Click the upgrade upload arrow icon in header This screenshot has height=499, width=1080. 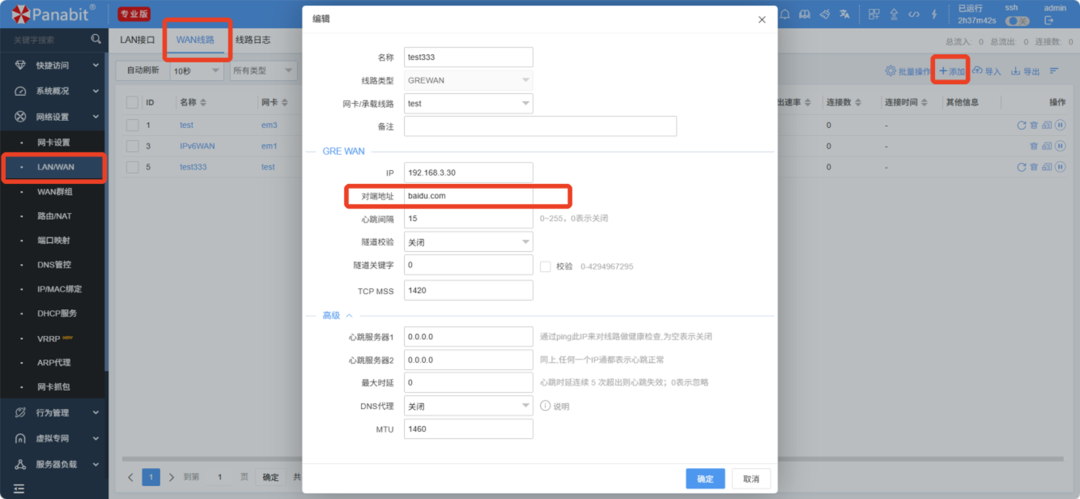894,14
